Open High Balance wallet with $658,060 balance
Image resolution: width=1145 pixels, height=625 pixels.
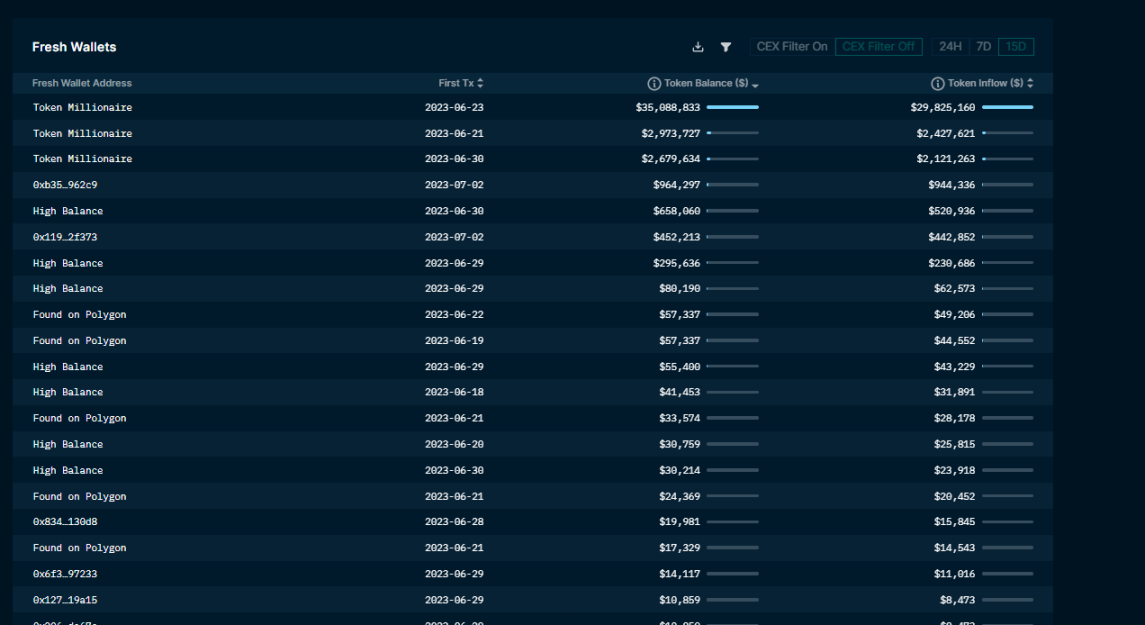click(68, 211)
